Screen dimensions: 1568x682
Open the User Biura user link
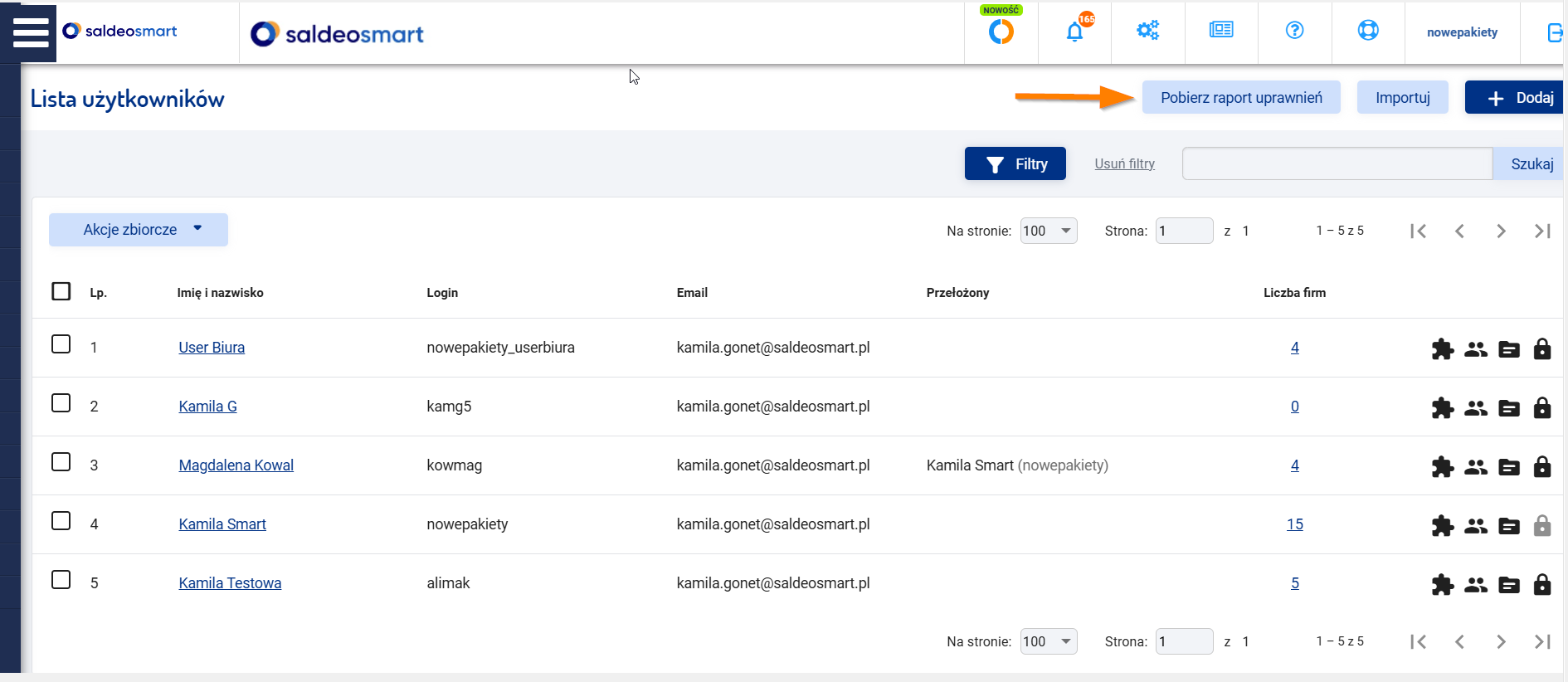click(x=212, y=348)
